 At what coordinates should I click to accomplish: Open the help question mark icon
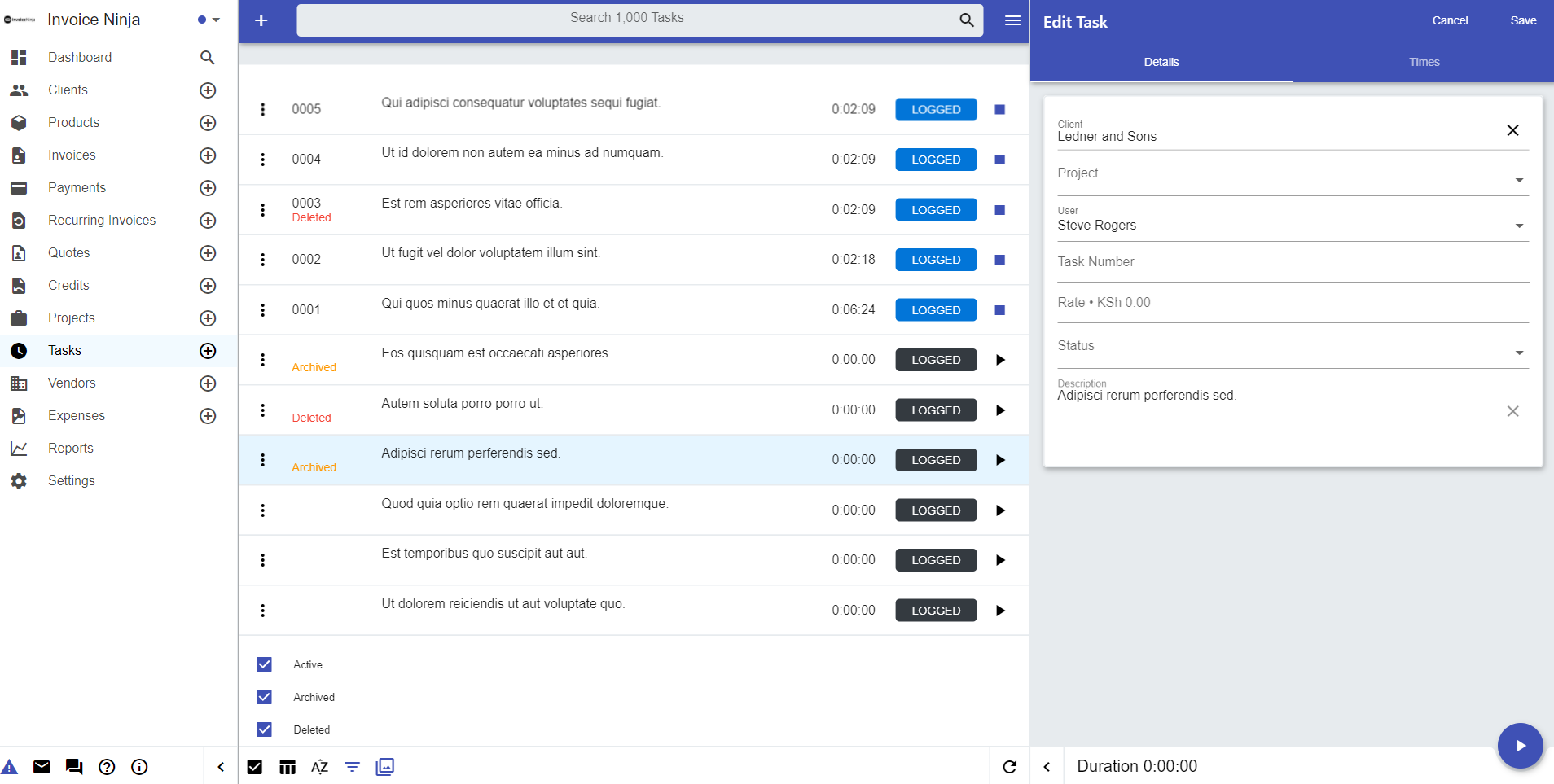click(x=107, y=767)
